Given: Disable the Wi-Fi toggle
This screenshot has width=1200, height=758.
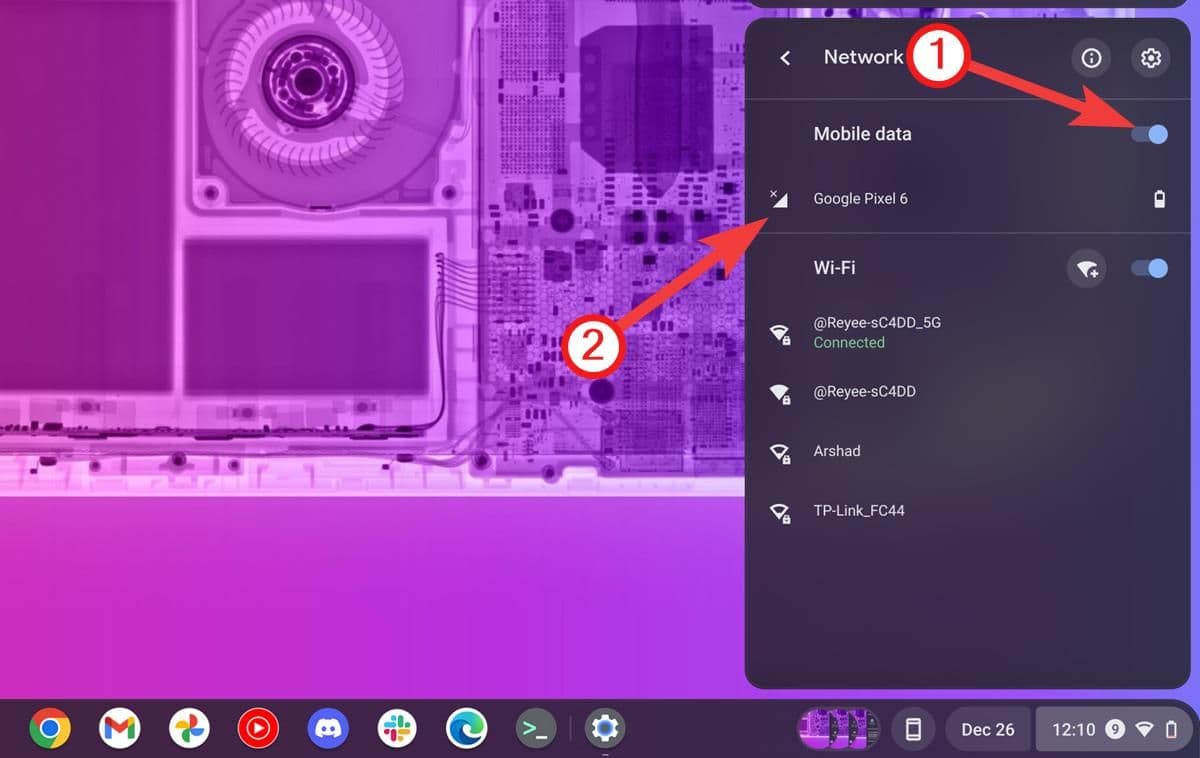Looking at the screenshot, I should [1149, 268].
